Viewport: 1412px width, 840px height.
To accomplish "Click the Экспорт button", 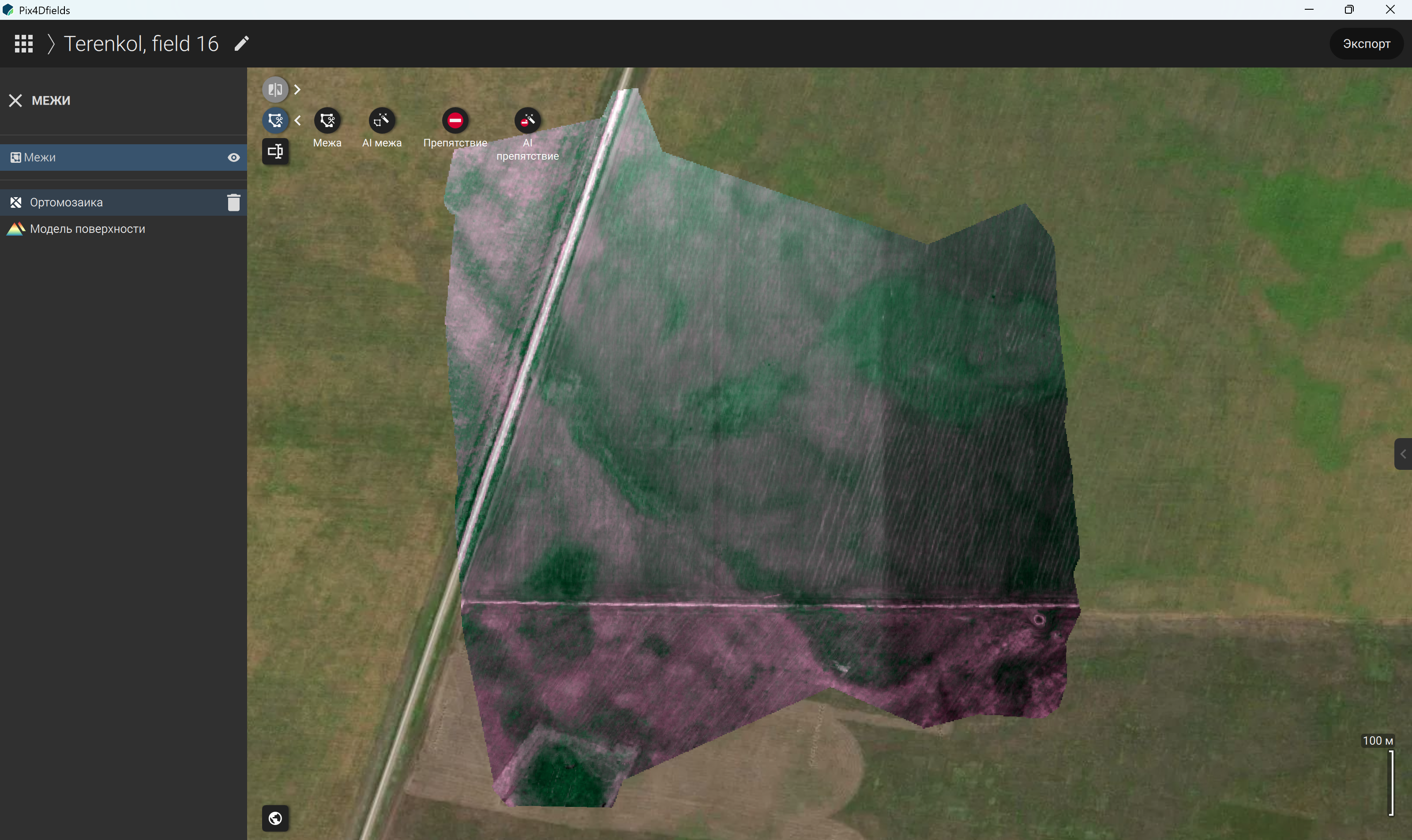I will click(x=1366, y=44).
